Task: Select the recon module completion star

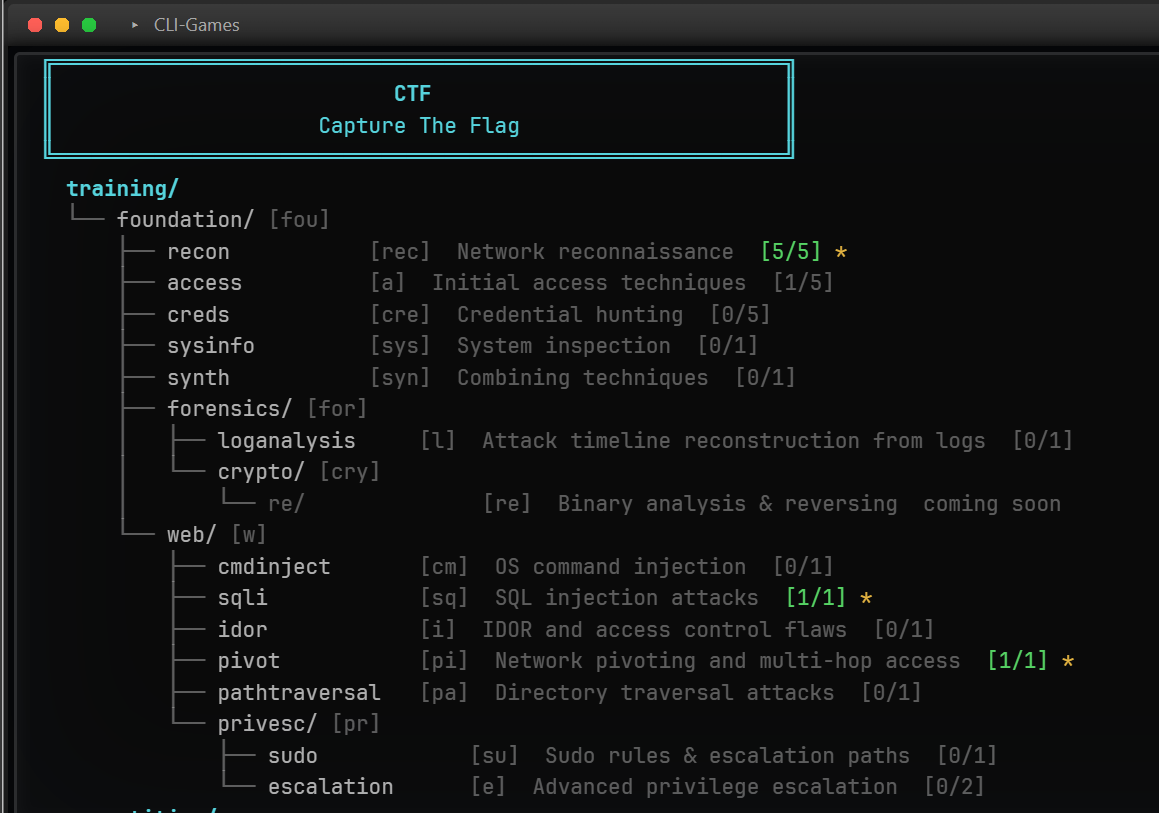Action: [840, 252]
